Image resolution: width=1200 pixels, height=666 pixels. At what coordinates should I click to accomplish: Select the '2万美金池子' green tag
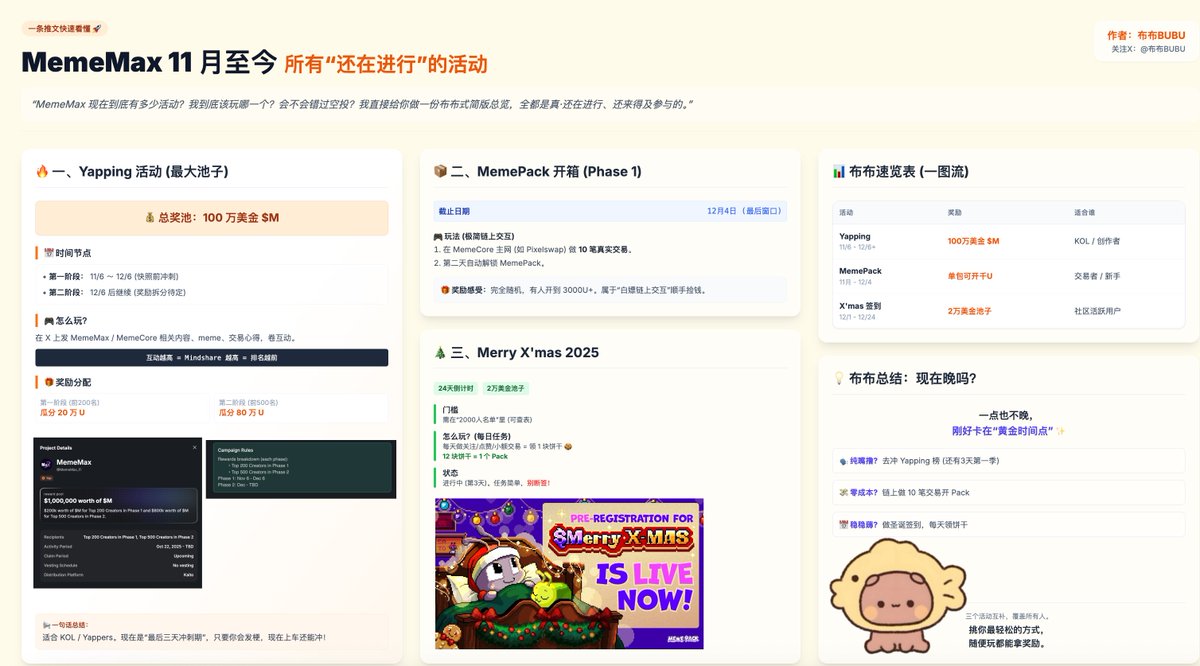[x=505, y=388]
